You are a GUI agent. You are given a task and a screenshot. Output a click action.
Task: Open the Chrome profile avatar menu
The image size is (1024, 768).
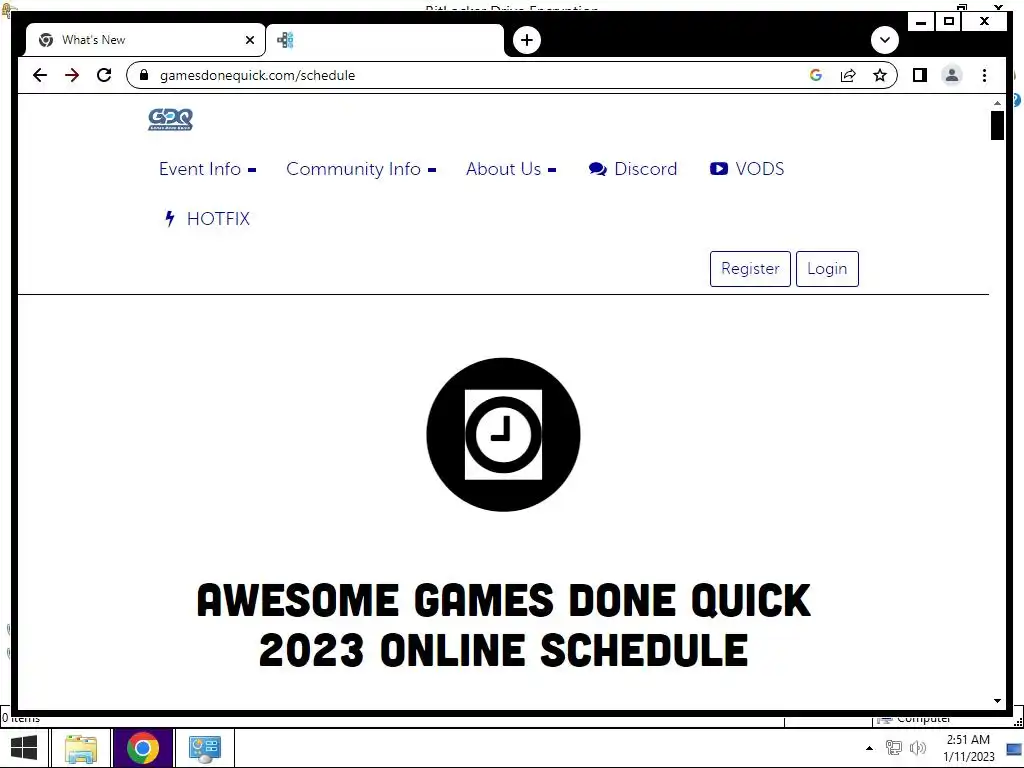pyautogui.click(x=952, y=75)
